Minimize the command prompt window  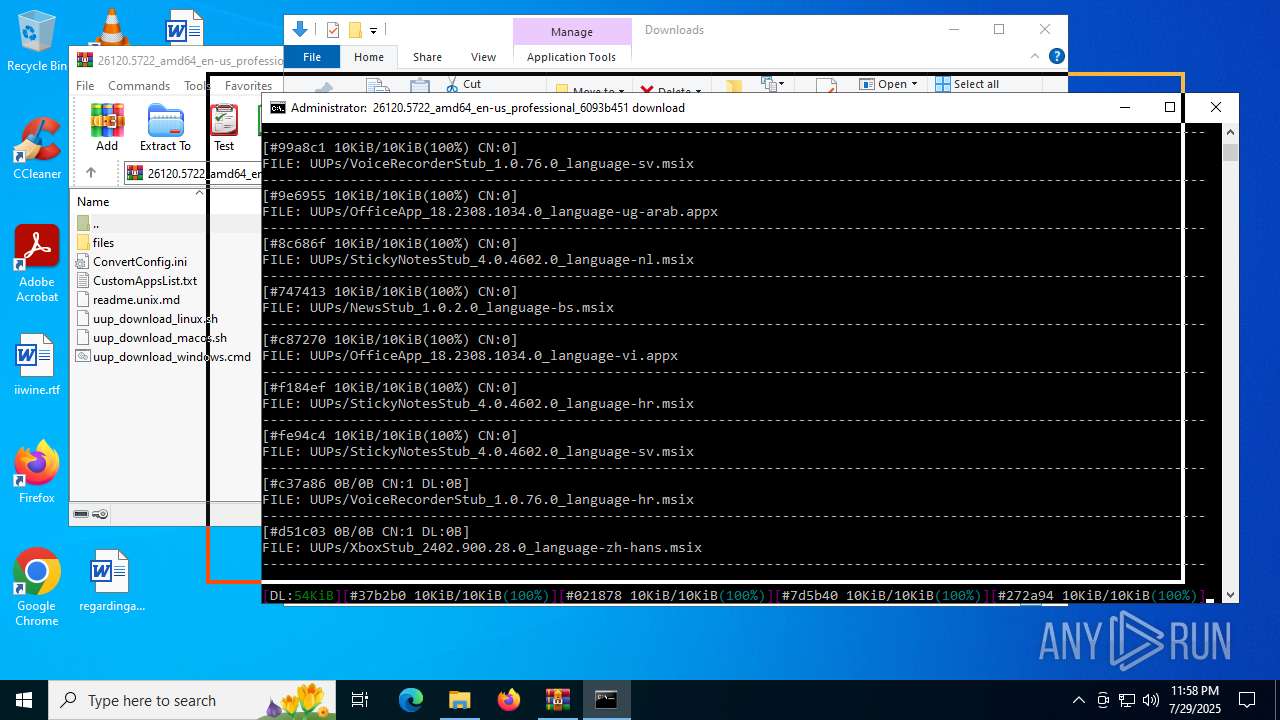pyautogui.click(x=1125, y=107)
